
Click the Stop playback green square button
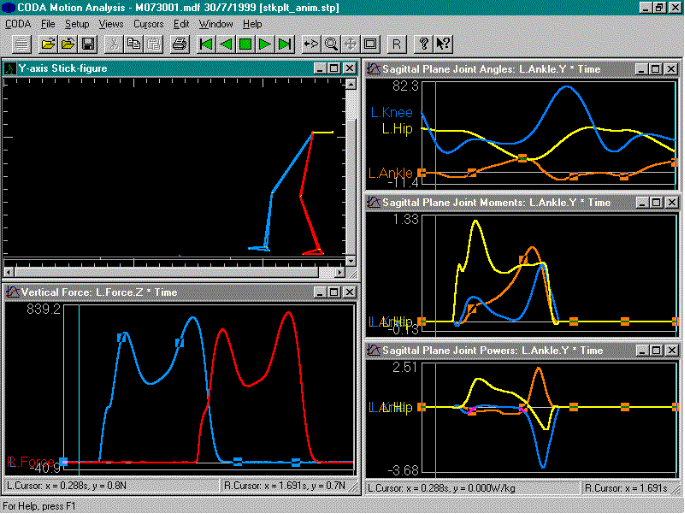tap(245, 44)
